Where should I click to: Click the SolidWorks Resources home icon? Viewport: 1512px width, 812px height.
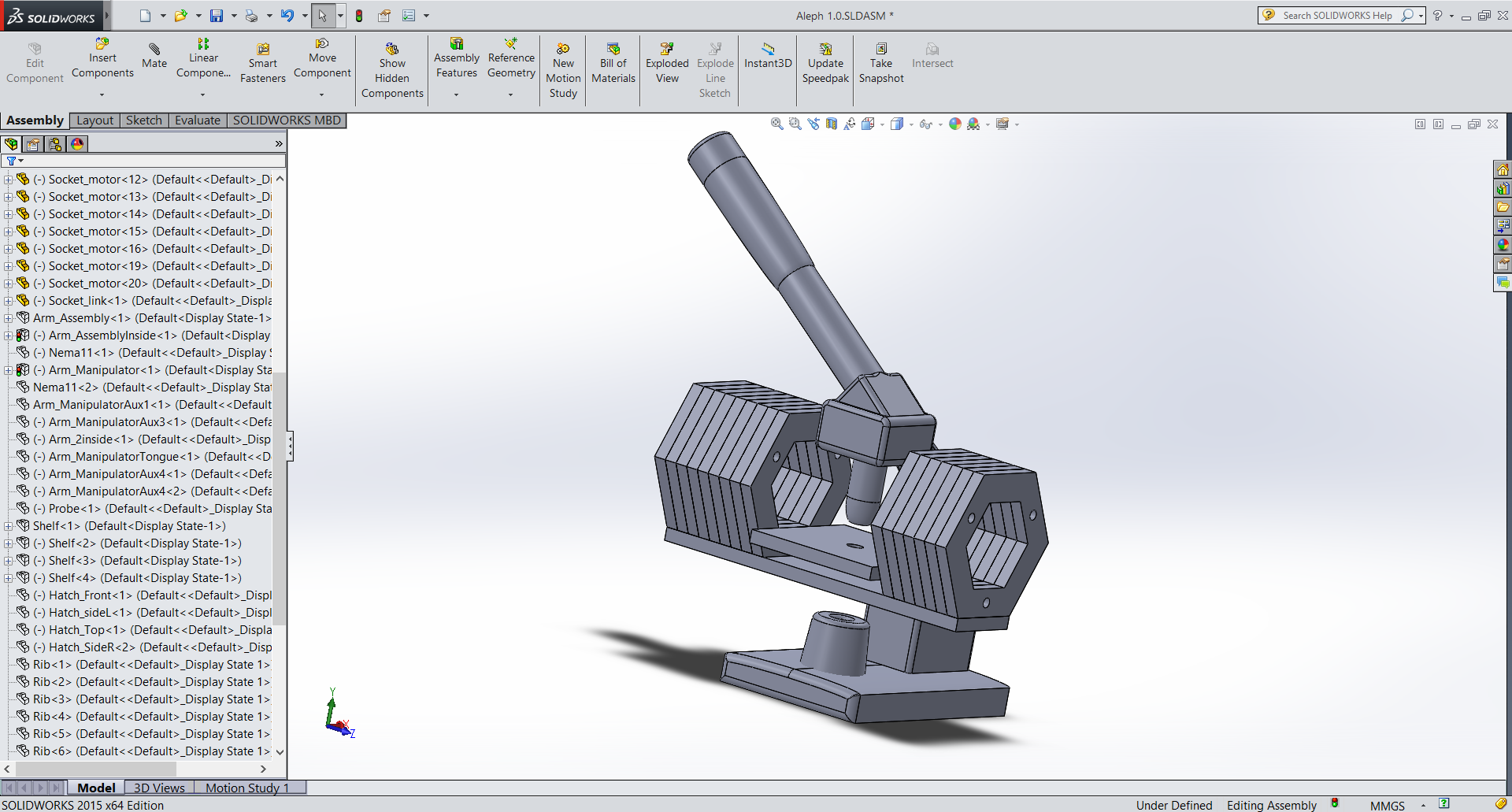click(1503, 169)
